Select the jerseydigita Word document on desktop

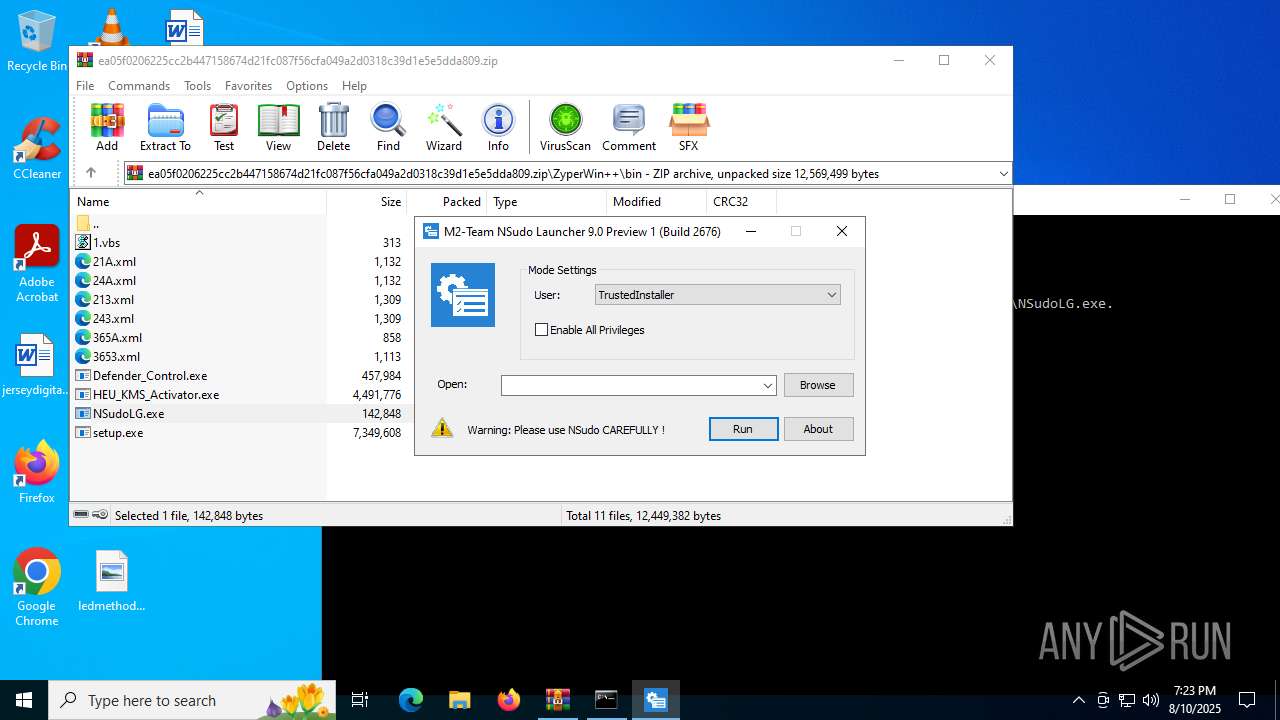point(35,365)
